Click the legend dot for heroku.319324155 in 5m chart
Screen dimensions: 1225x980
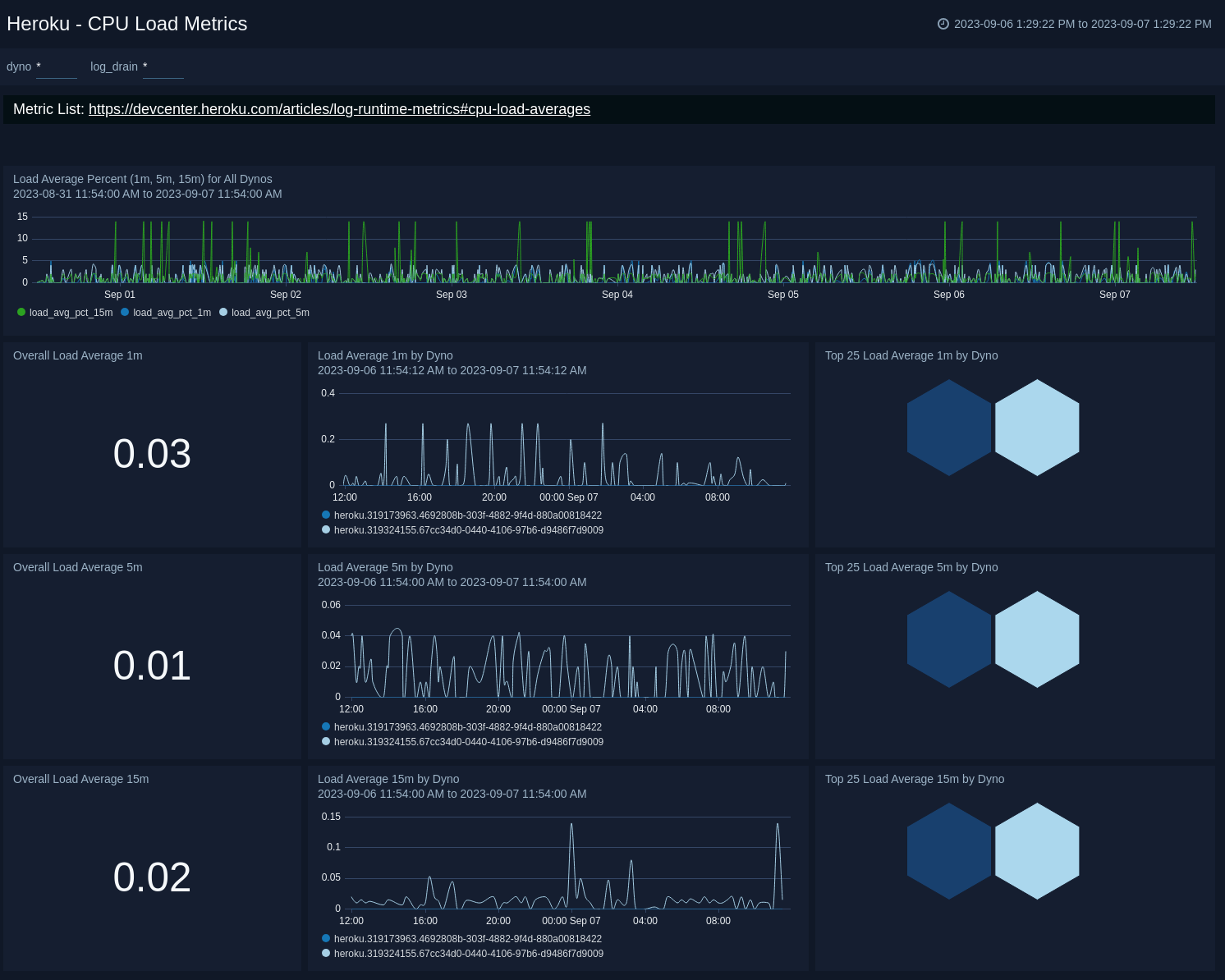pyautogui.click(x=326, y=741)
